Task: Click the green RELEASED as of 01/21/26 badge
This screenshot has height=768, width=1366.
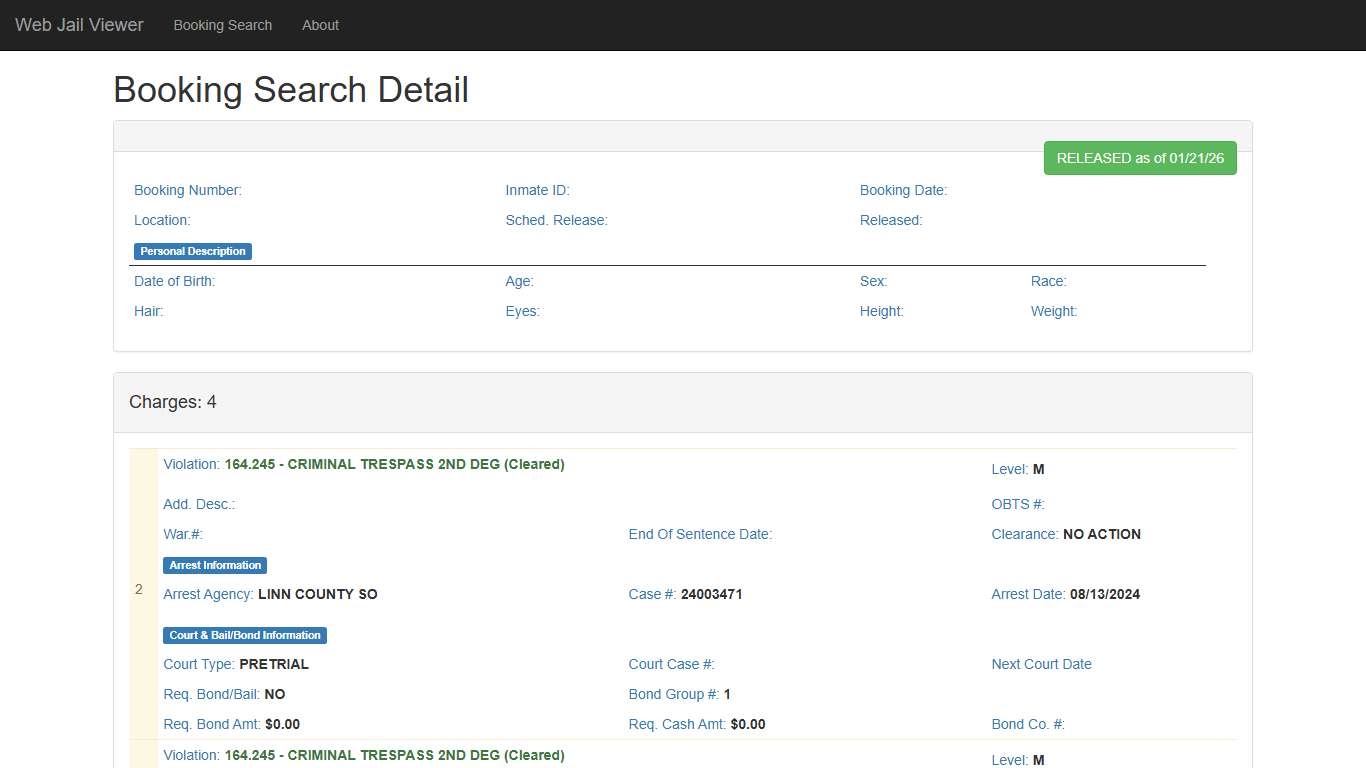Action: [x=1139, y=158]
